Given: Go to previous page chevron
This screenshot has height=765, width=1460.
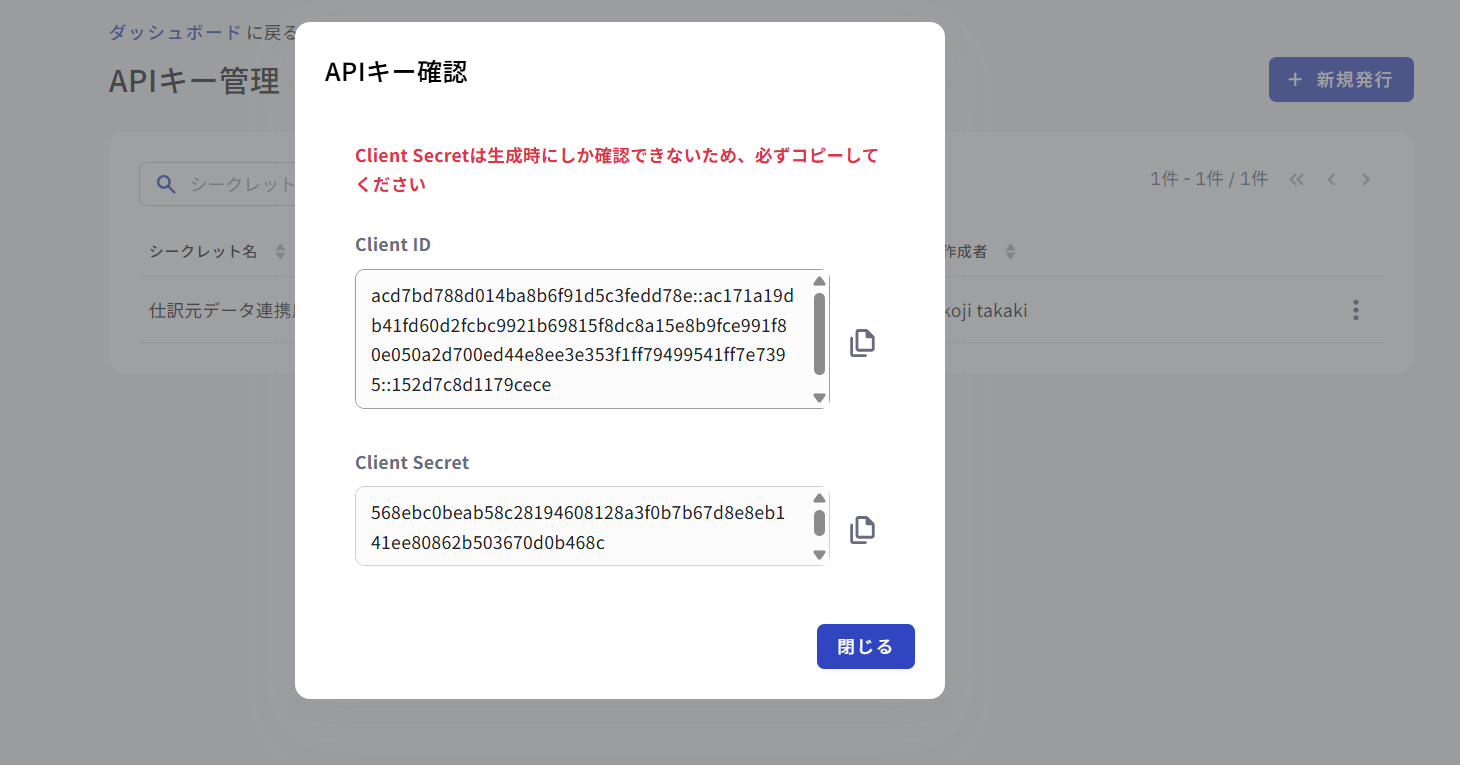Looking at the screenshot, I should (1331, 180).
